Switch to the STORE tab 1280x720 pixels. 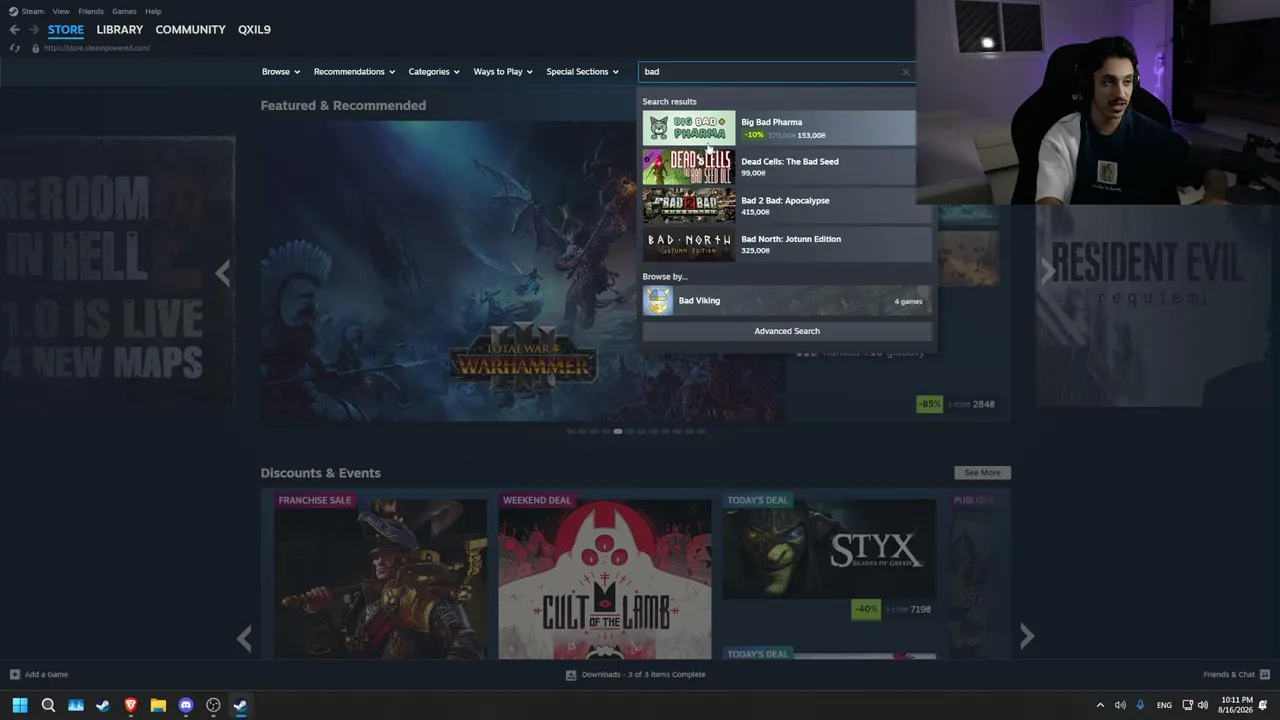[66, 30]
